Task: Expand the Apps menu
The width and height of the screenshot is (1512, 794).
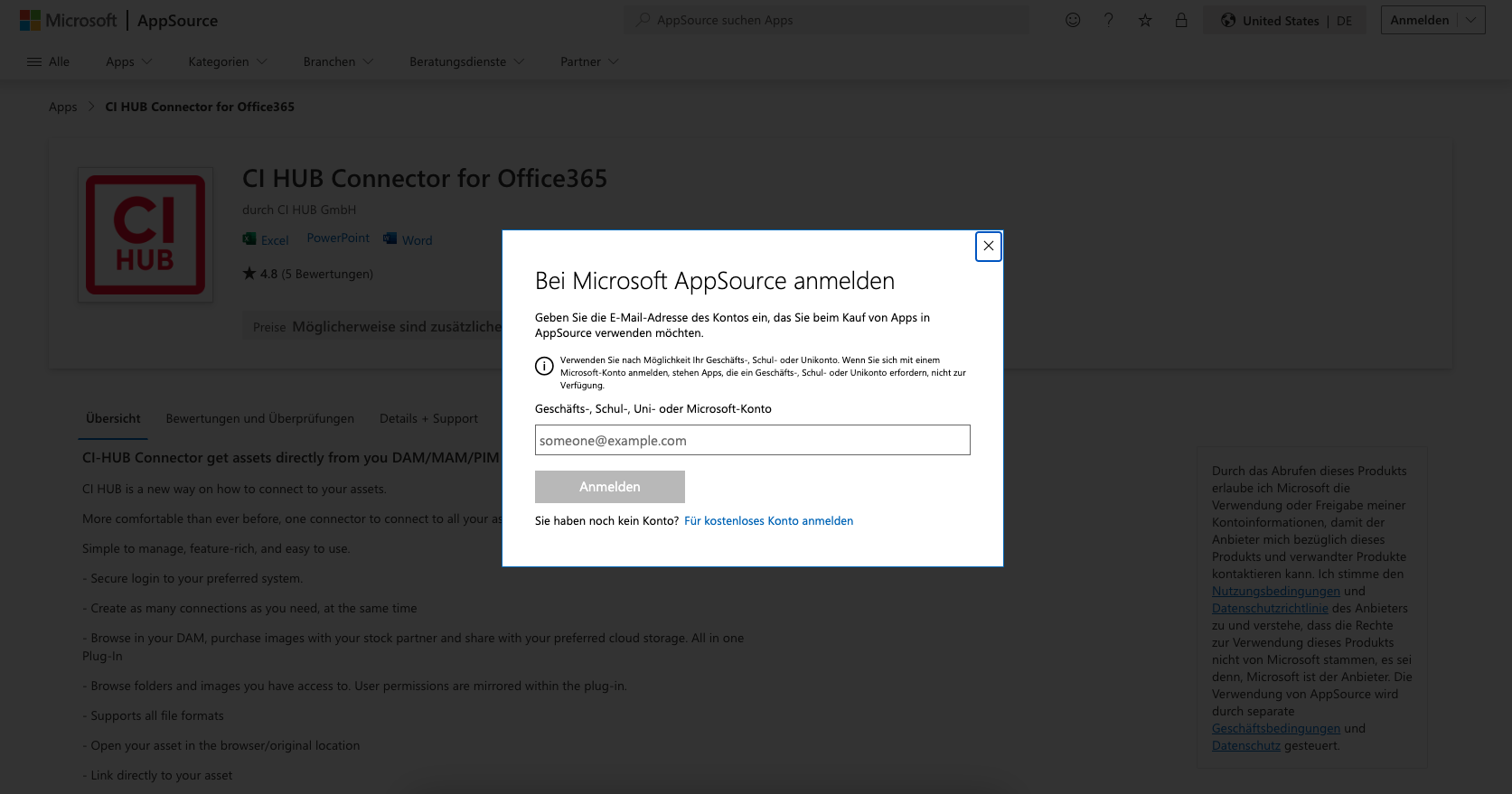Action: [128, 61]
